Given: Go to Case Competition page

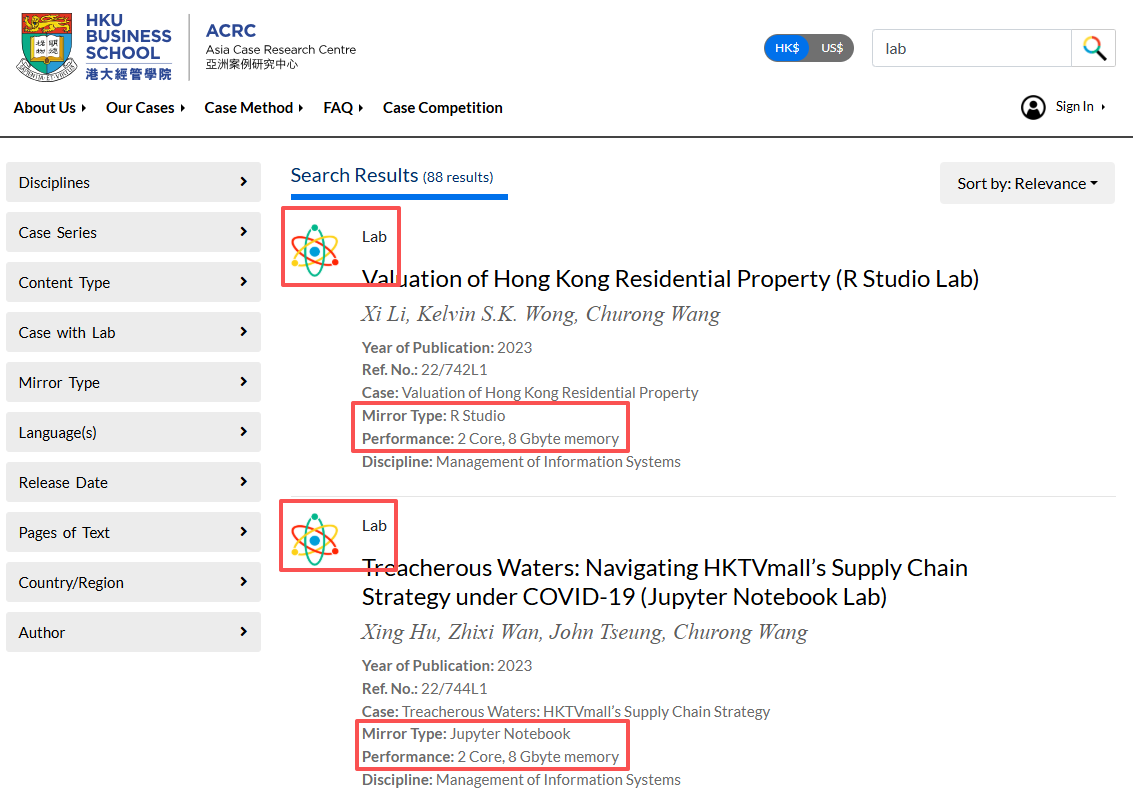Looking at the screenshot, I should (x=443, y=108).
